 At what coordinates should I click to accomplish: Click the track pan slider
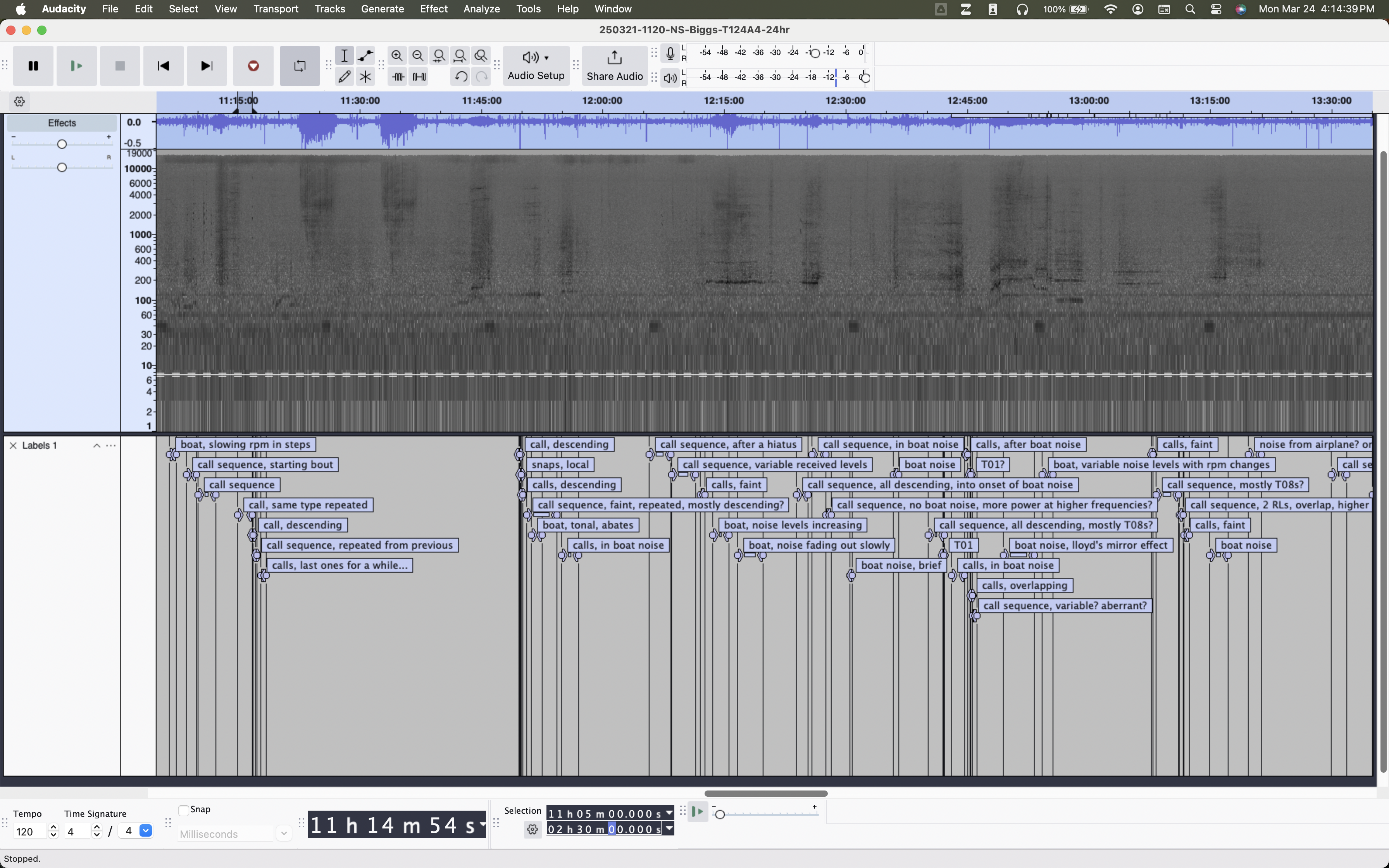click(62, 167)
